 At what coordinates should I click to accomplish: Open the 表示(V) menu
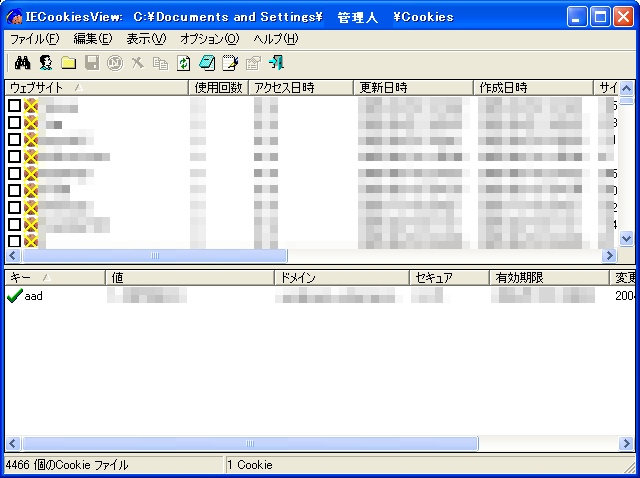coord(146,39)
